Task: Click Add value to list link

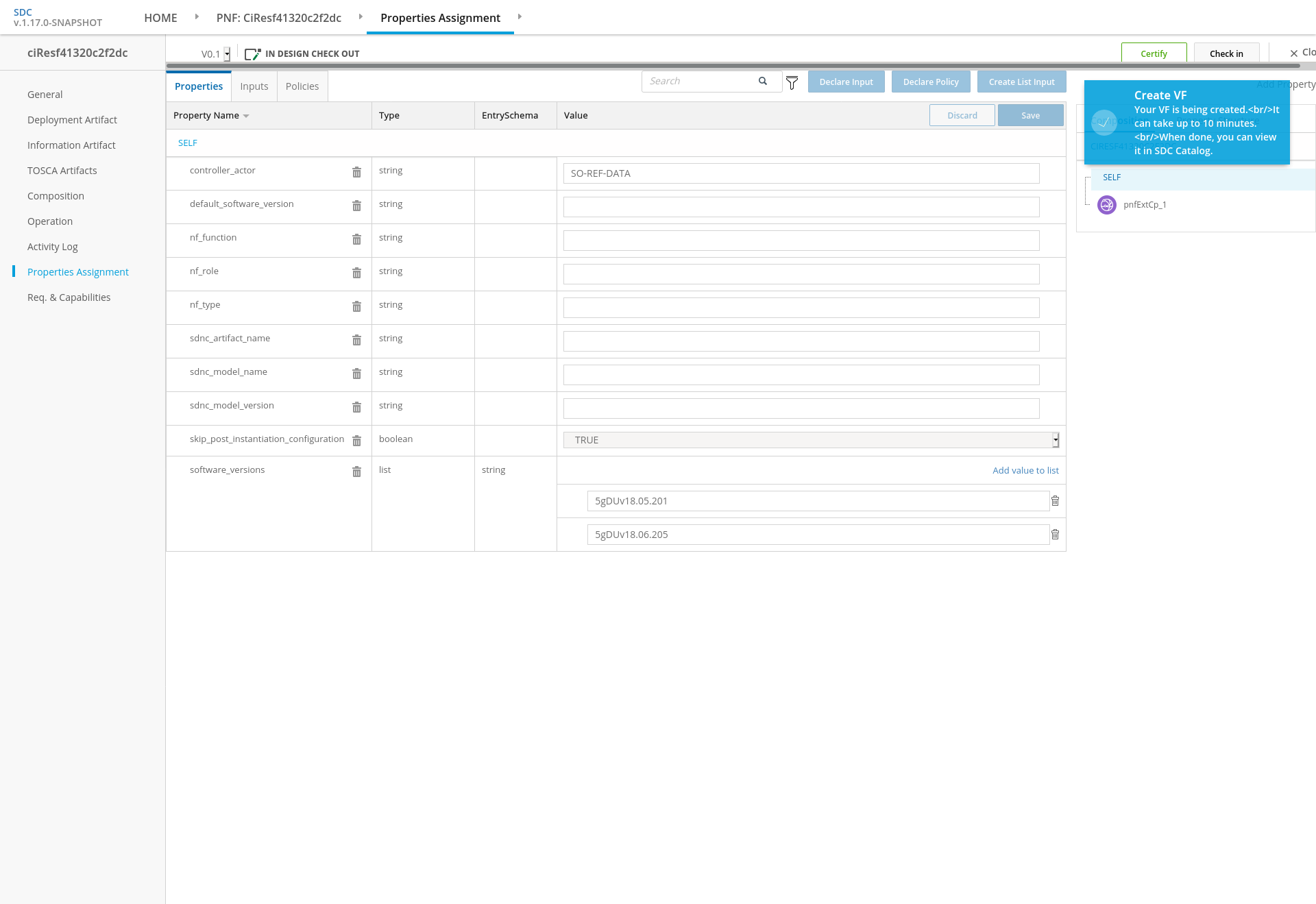Action: coord(1025,471)
